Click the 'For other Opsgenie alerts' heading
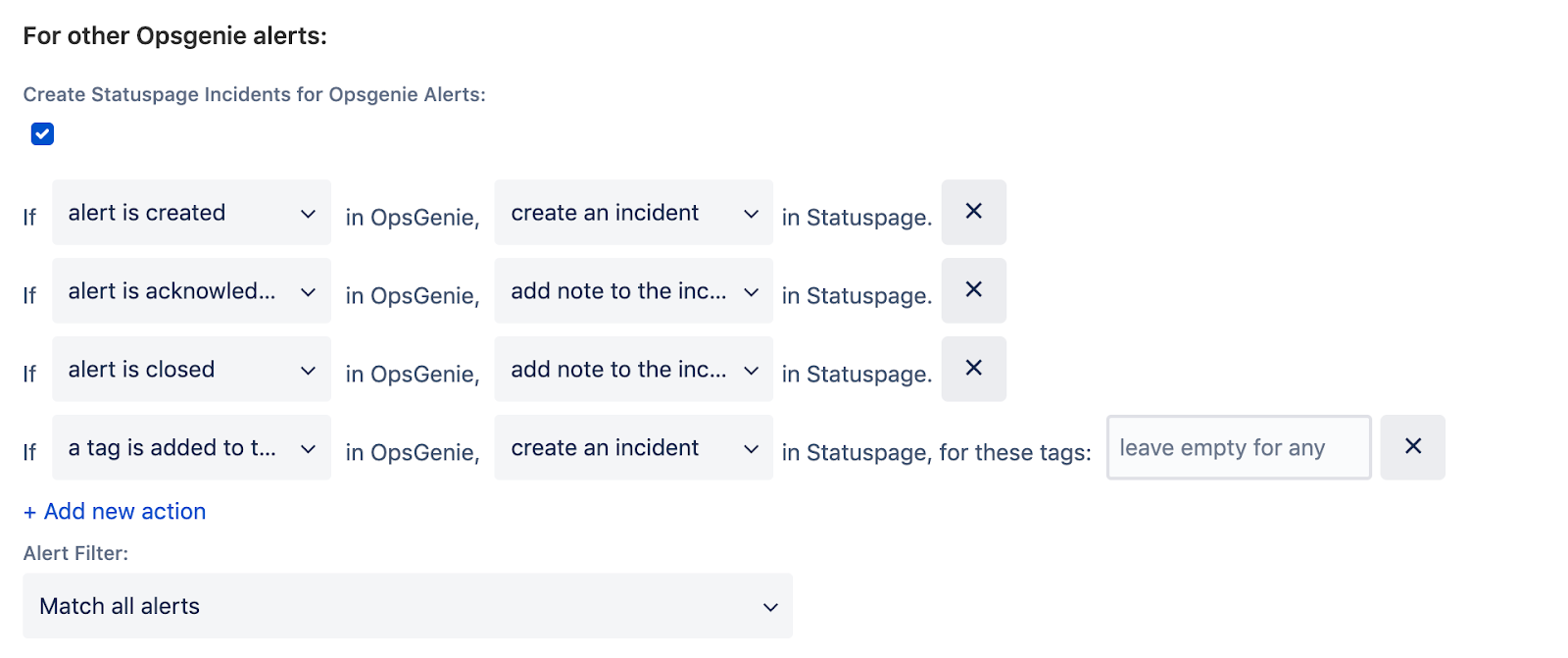This screenshot has height=658, width=1568. point(174,36)
